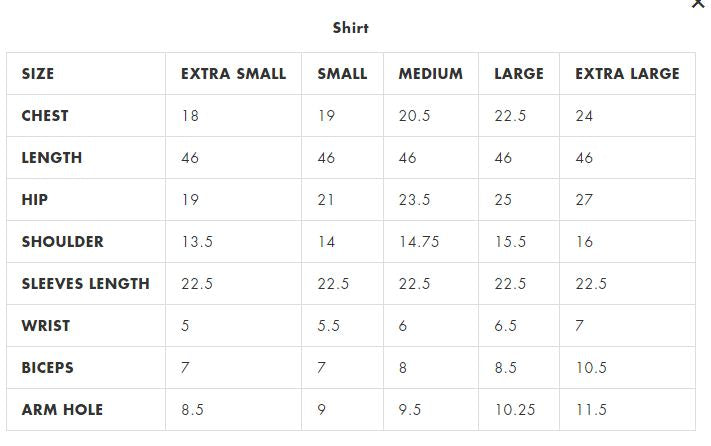Select the ARM HOLE row label
The image size is (711, 446).
click(63, 410)
